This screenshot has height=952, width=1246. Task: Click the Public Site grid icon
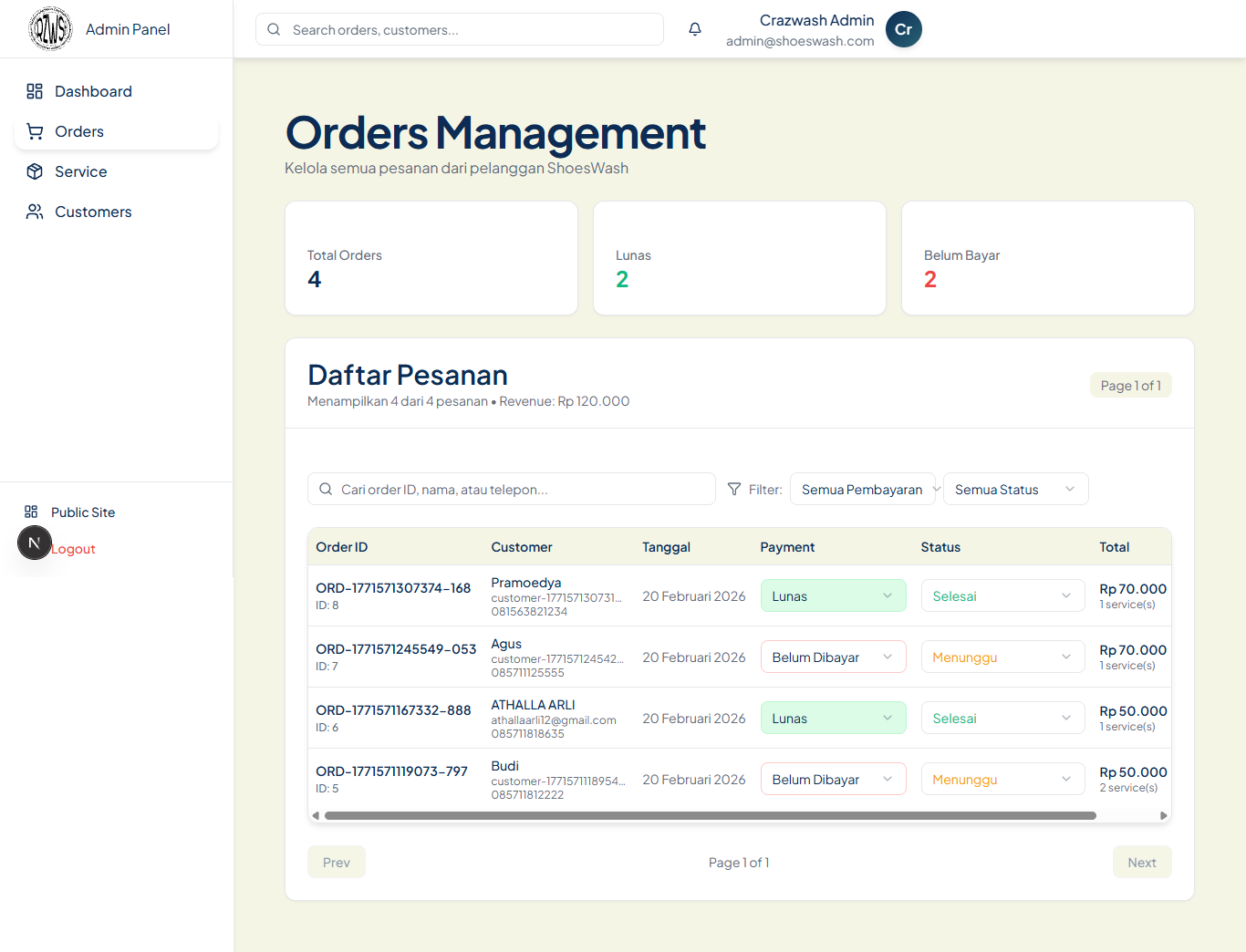click(x=31, y=512)
